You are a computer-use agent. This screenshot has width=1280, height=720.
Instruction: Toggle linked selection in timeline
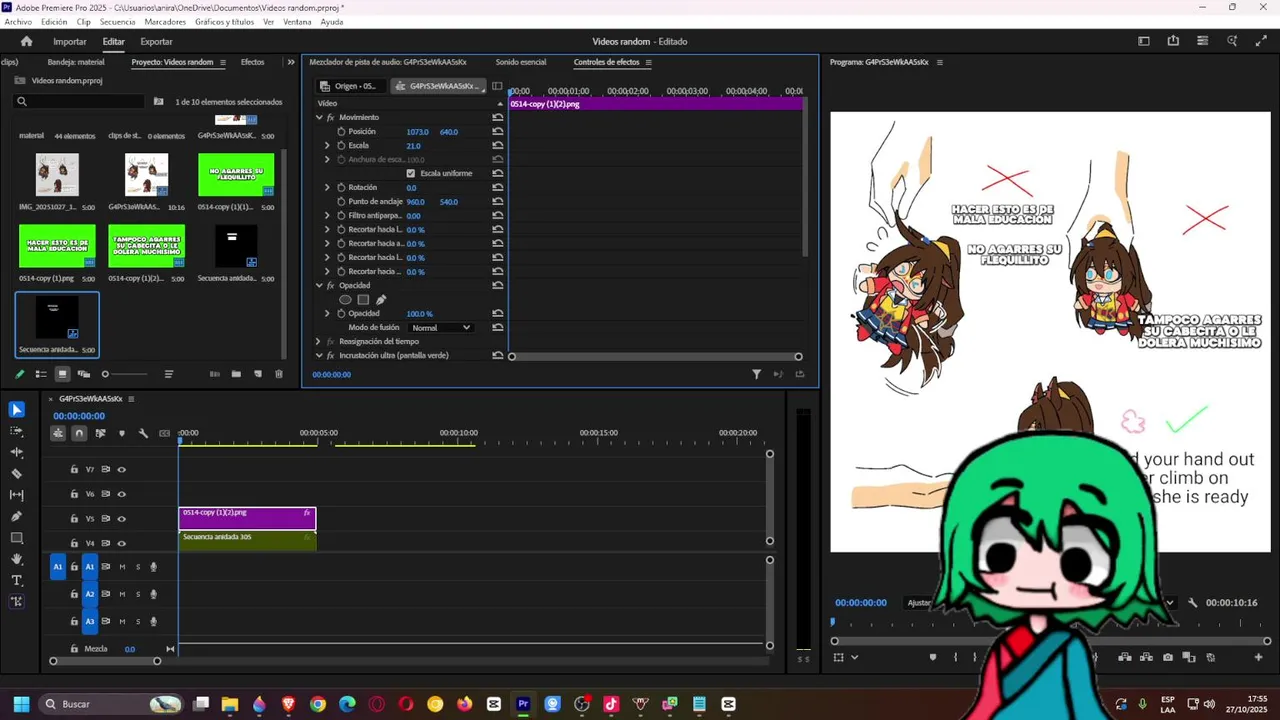(x=100, y=433)
